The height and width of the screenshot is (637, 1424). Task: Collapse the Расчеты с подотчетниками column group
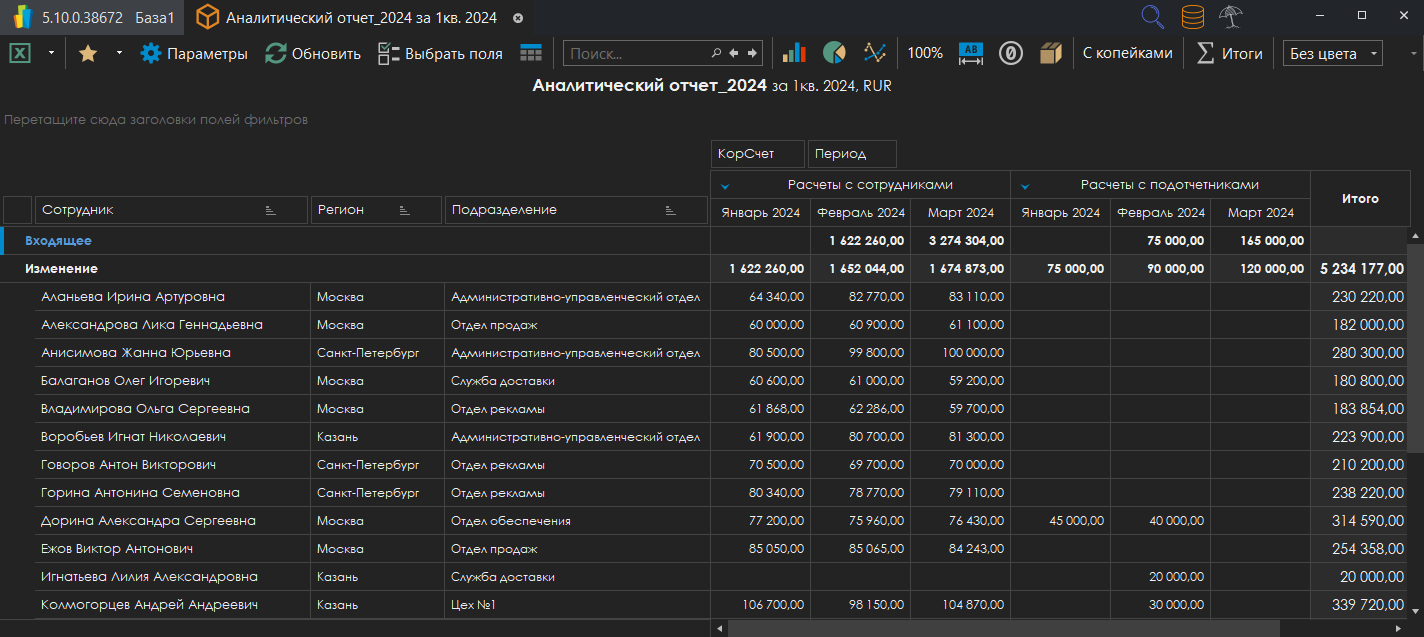(x=1026, y=185)
